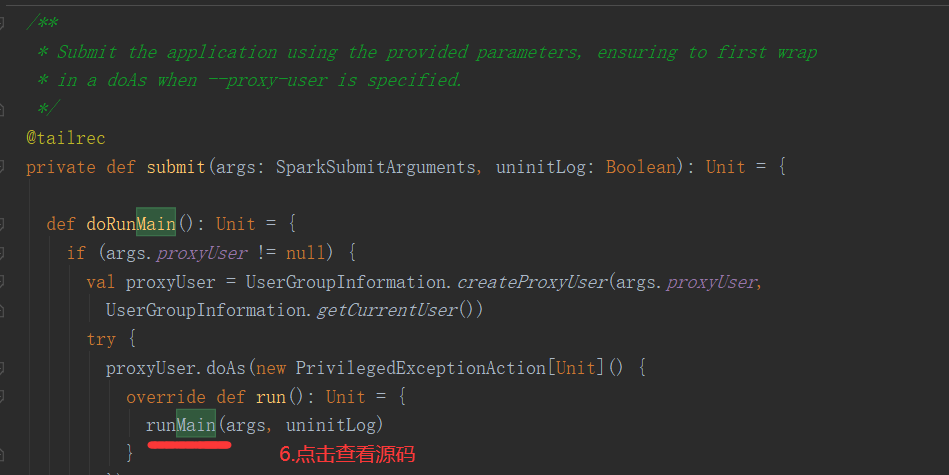The image size is (949, 475).
Task: Click the doRunMain method name
Action: [138, 224]
